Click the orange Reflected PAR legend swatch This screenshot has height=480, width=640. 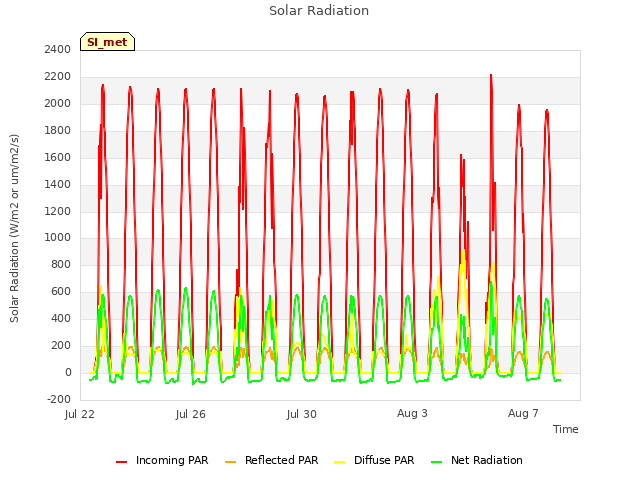(x=231, y=462)
